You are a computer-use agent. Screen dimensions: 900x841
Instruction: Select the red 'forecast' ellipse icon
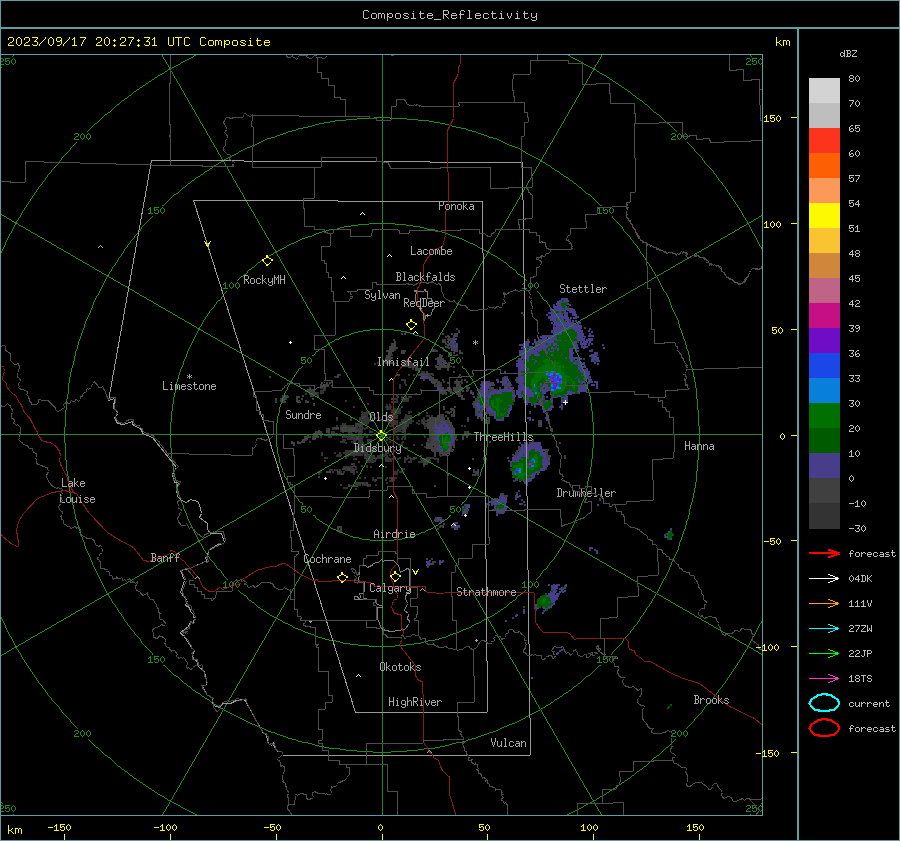pos(824,728)
